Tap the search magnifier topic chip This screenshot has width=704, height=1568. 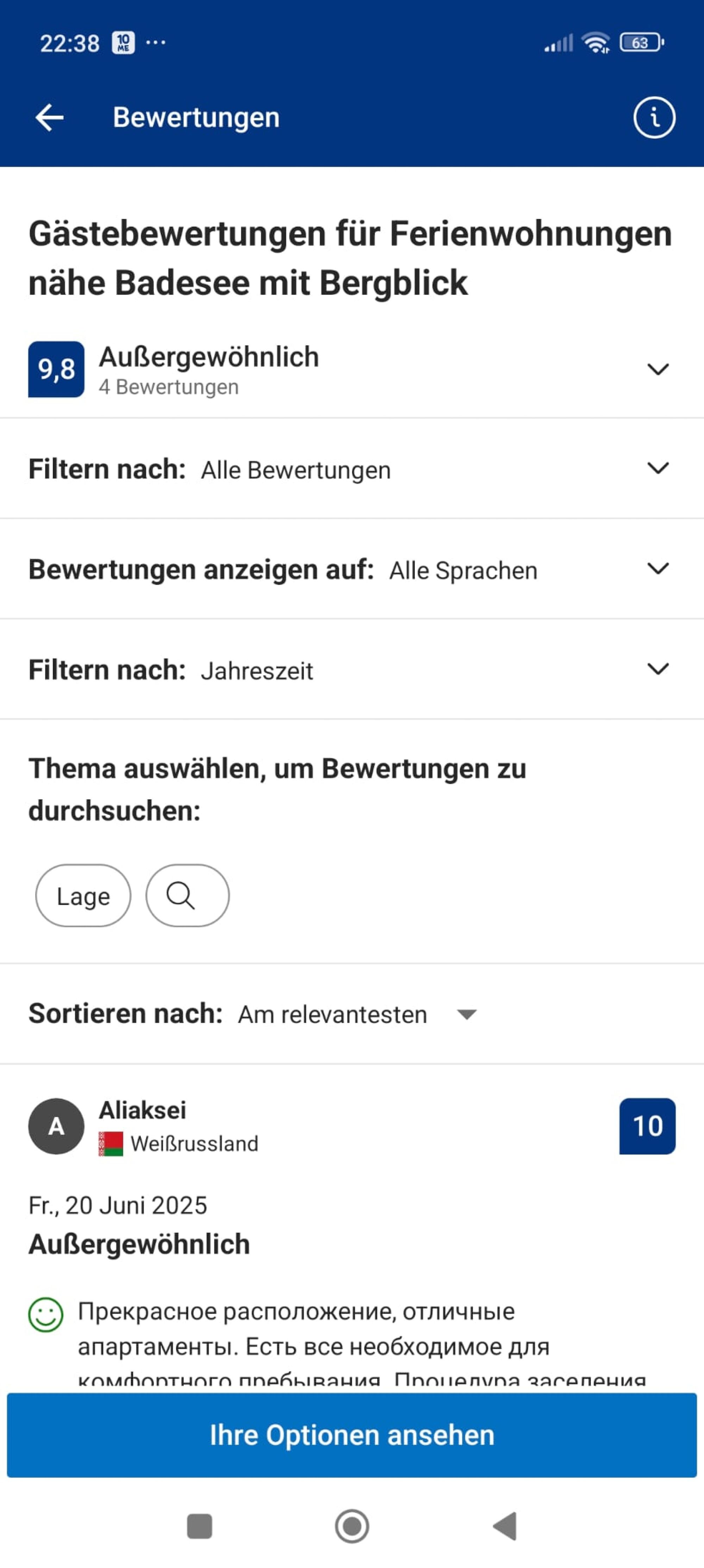pos(187,895)
